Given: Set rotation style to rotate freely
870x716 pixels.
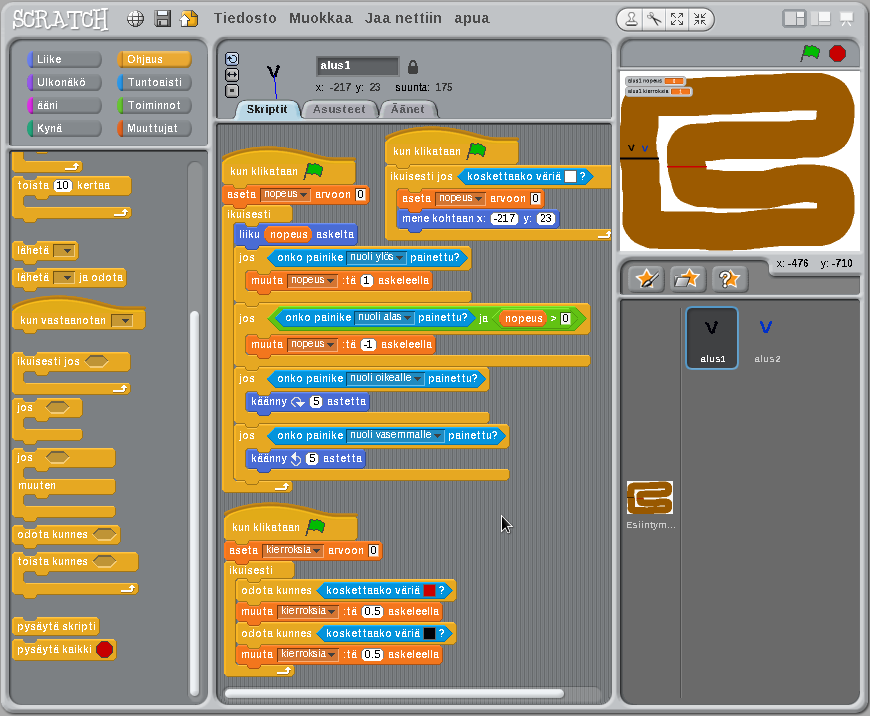Looking at the screenshot, I should click(x=232, y=59).
